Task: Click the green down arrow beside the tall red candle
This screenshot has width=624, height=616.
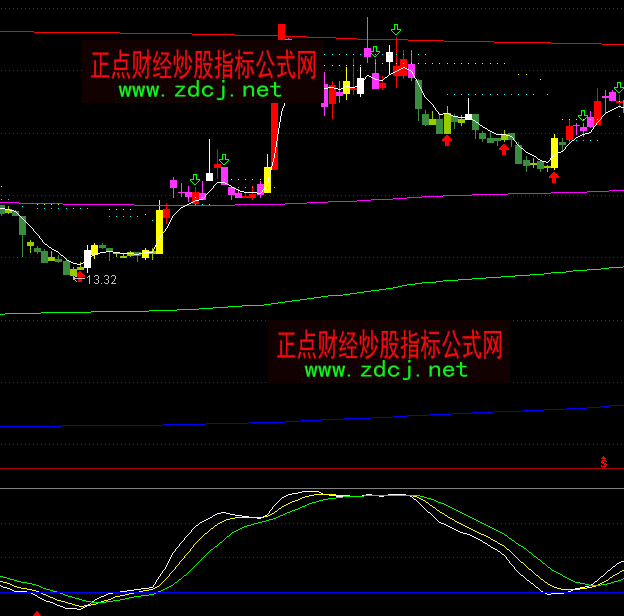Action: pyautogui.click(x=223, y=159)
